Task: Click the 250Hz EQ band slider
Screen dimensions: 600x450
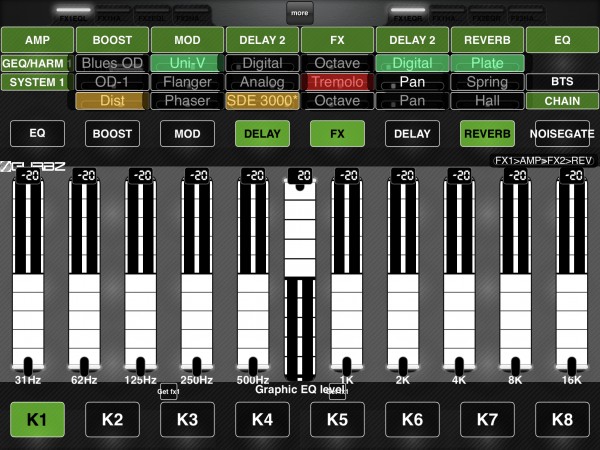Action: (x=197, y=273)
